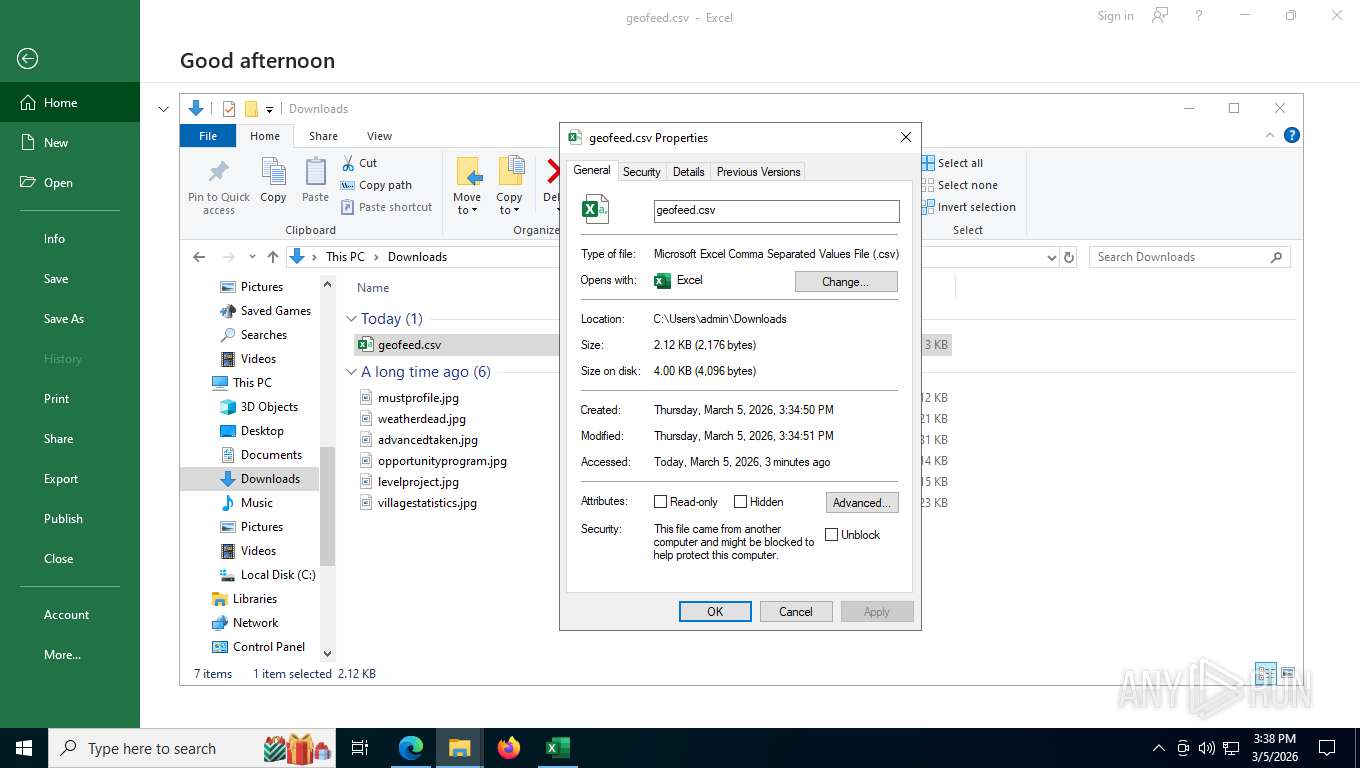
Task: Click Copy path in the ribbon
Action: (376, 185)
